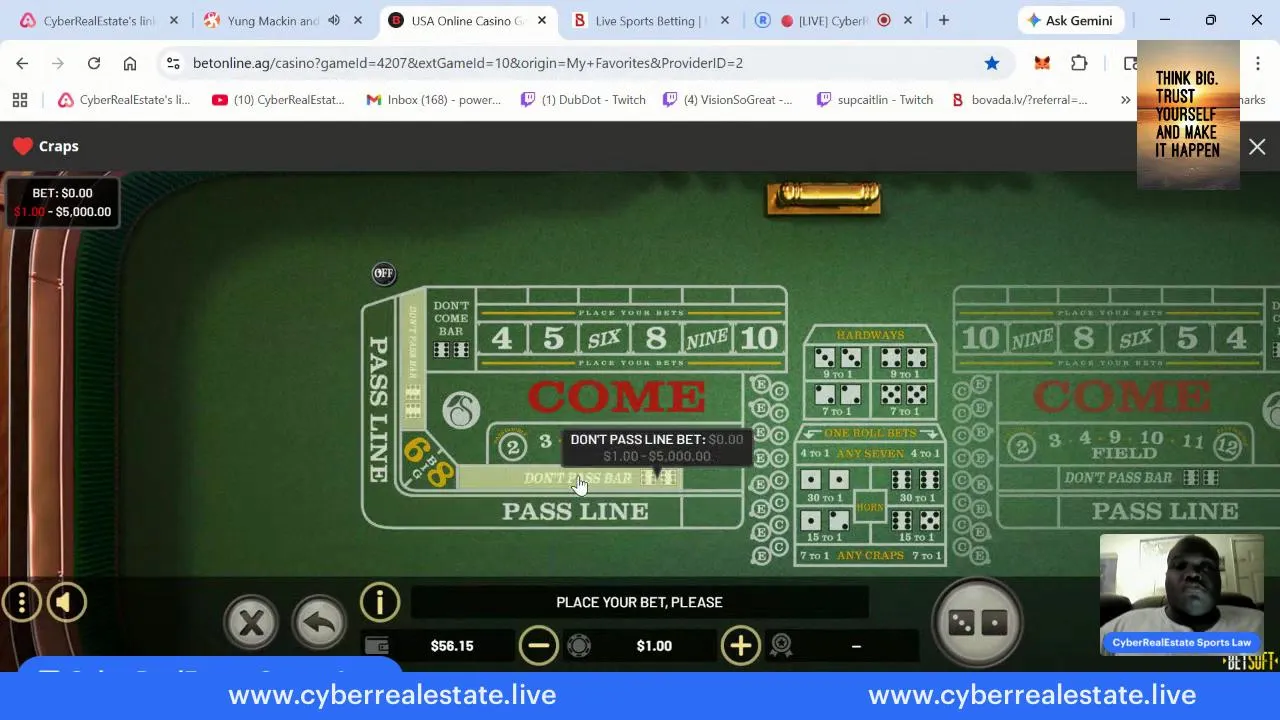Open the game menu three-dots icon

pyautogui.click(x=21, y=602)
